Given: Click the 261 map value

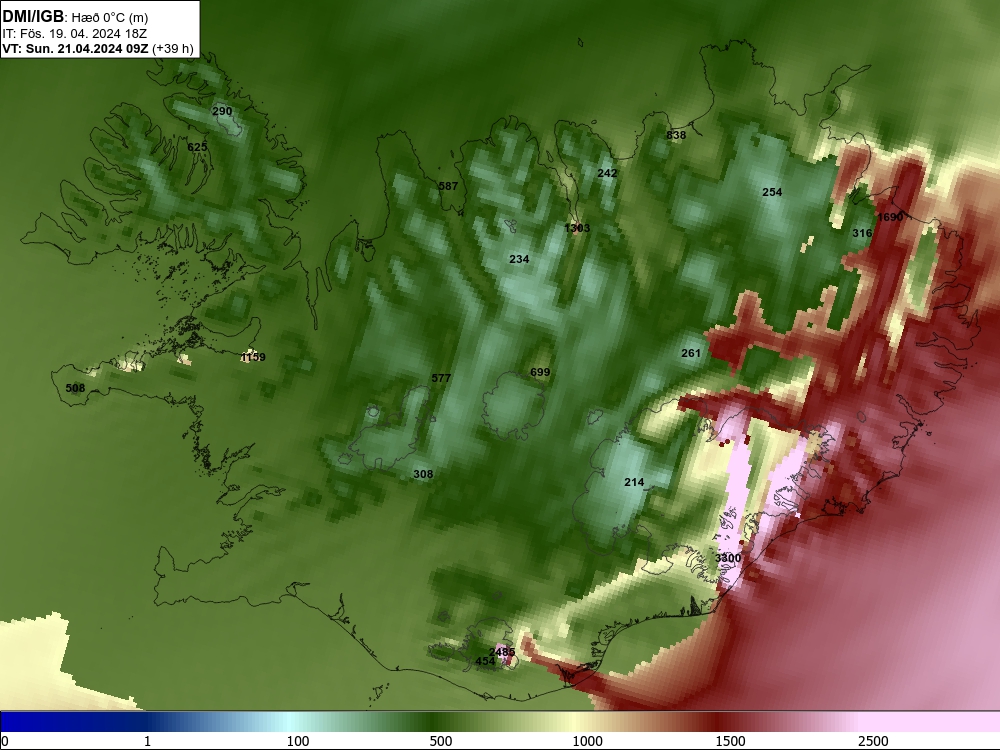Looking at the screenshot, I should pos(691,353).
